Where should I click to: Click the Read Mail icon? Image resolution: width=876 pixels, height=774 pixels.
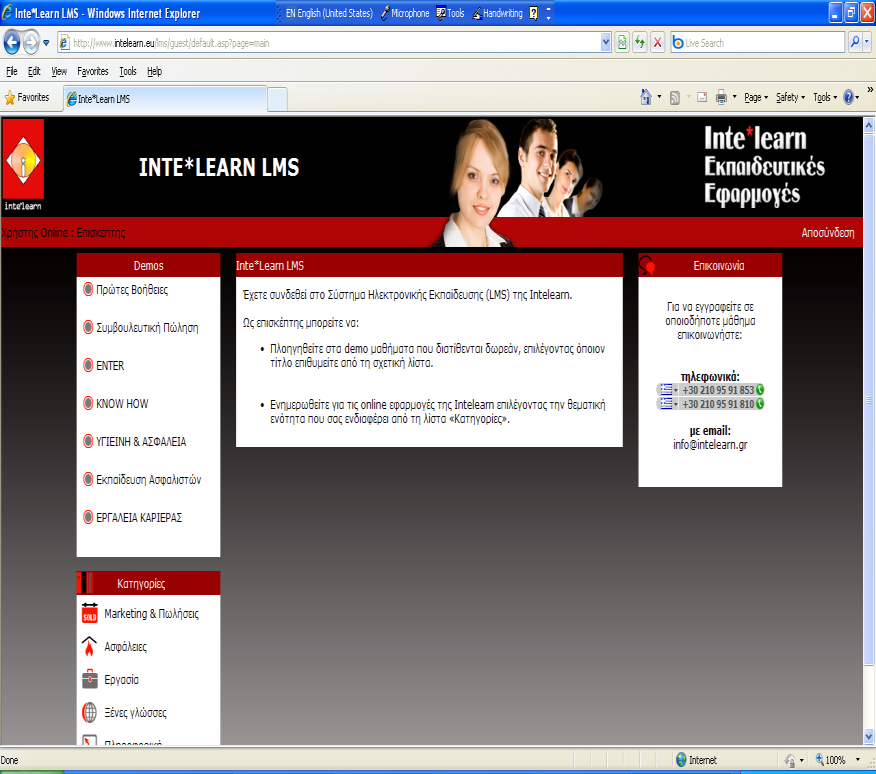[x=702, y=97]
